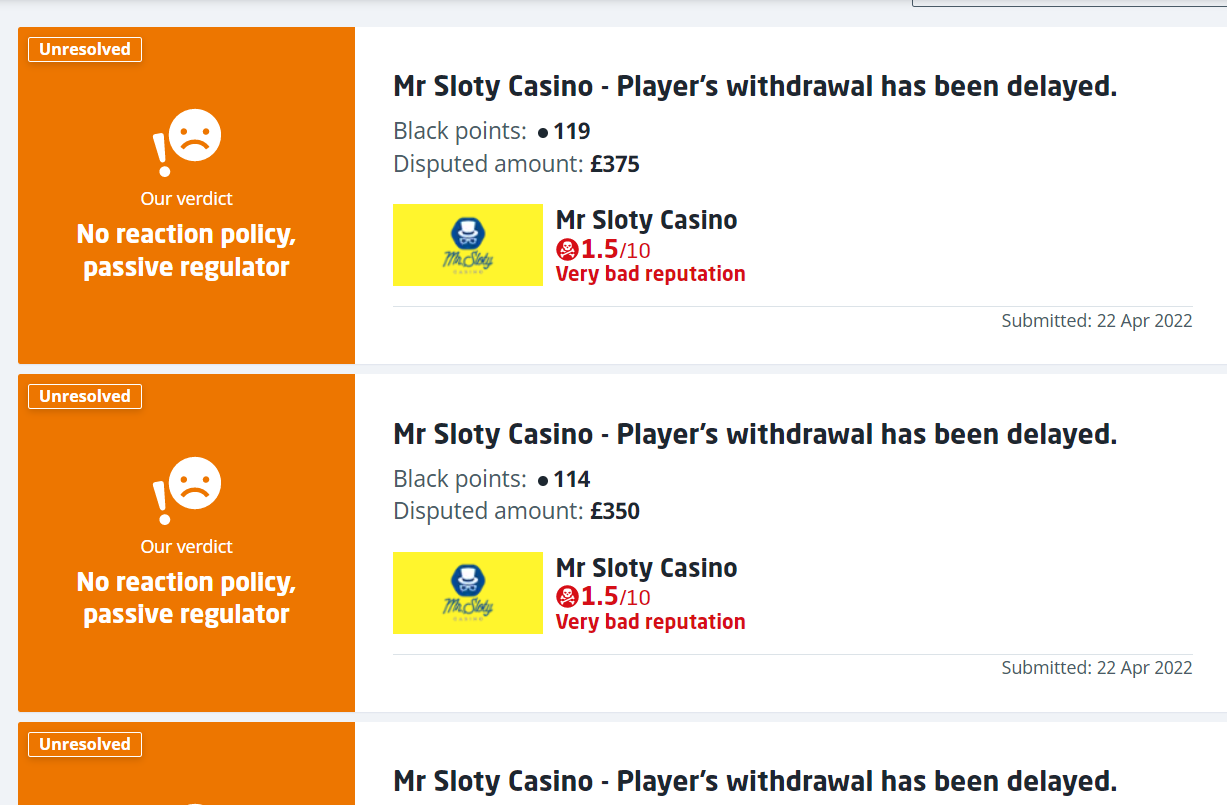Open the Mr Sloty logo in the £375 complaint

468,245
